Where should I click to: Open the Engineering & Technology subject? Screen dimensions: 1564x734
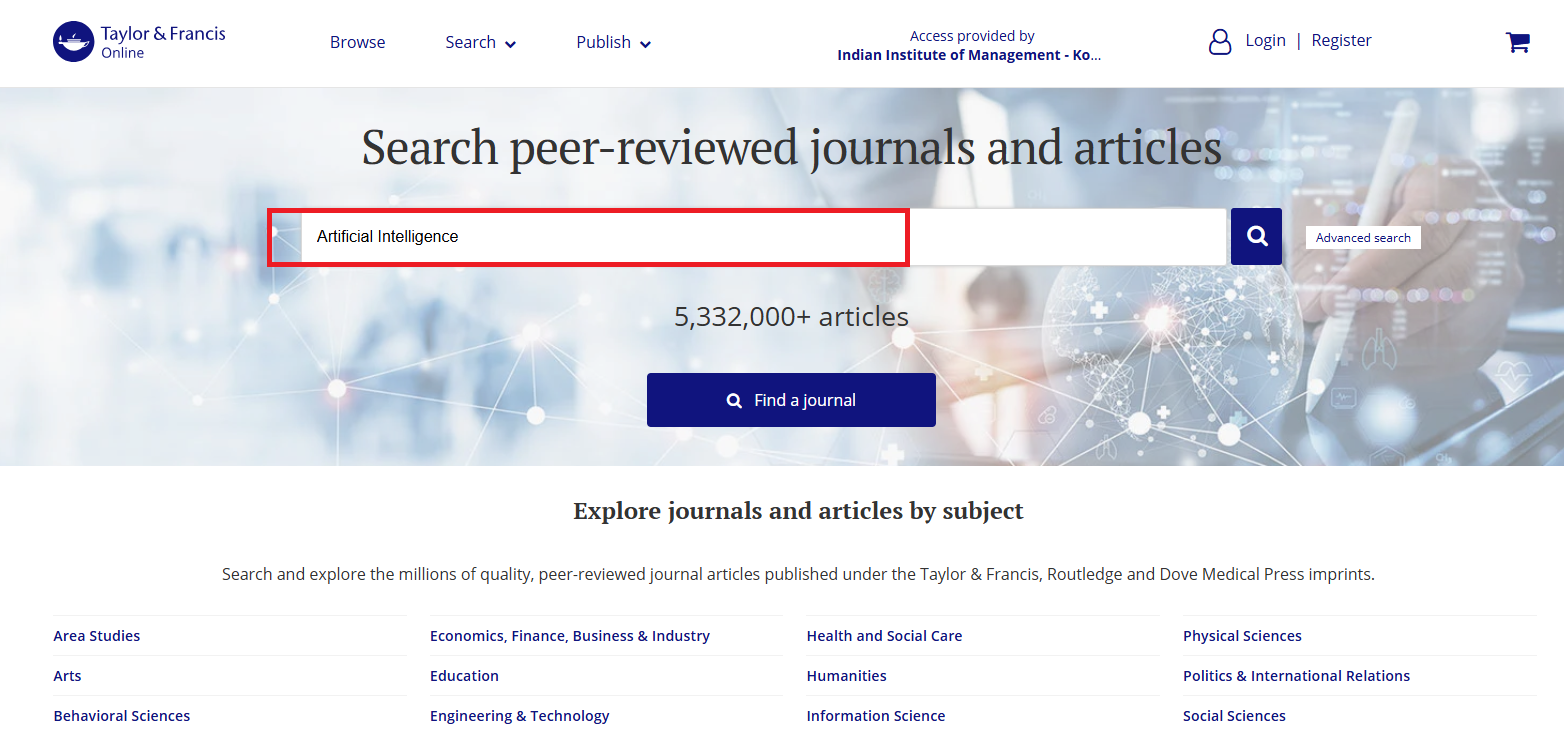(x=519, y=716)
